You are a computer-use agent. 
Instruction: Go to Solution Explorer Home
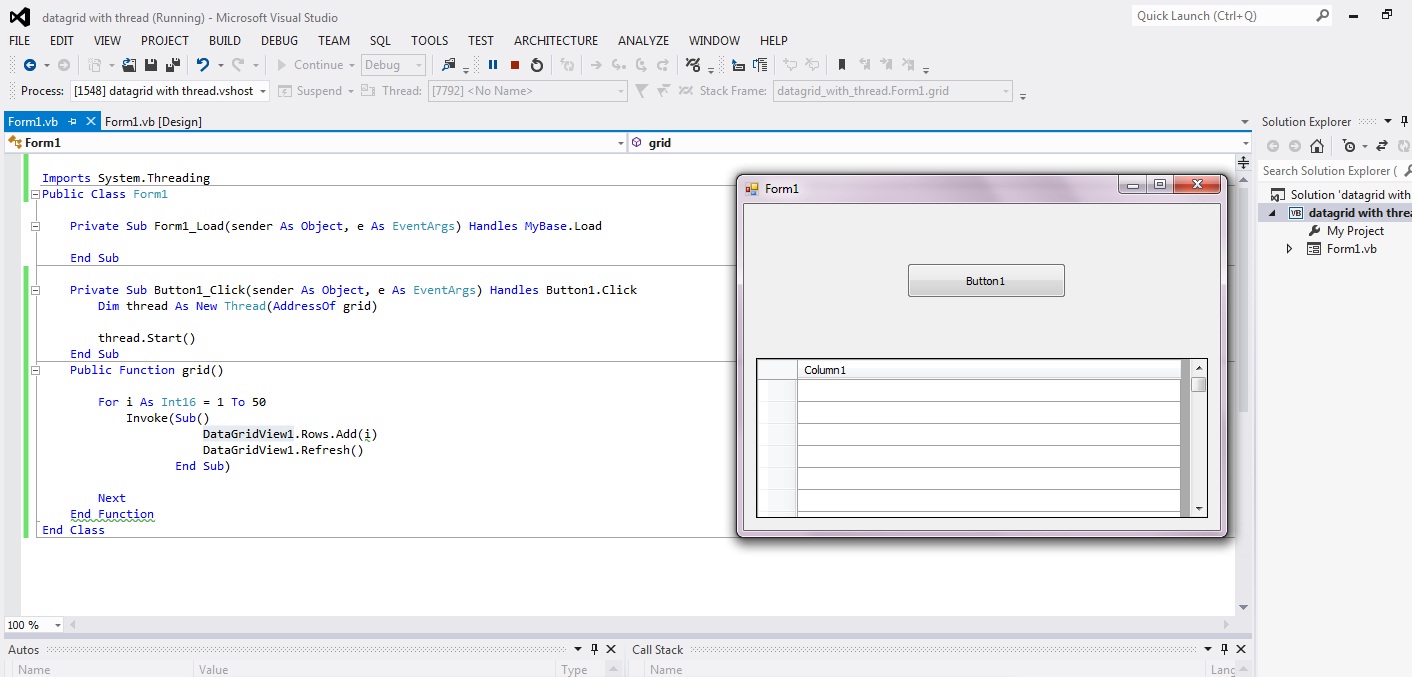point(1317,146)
